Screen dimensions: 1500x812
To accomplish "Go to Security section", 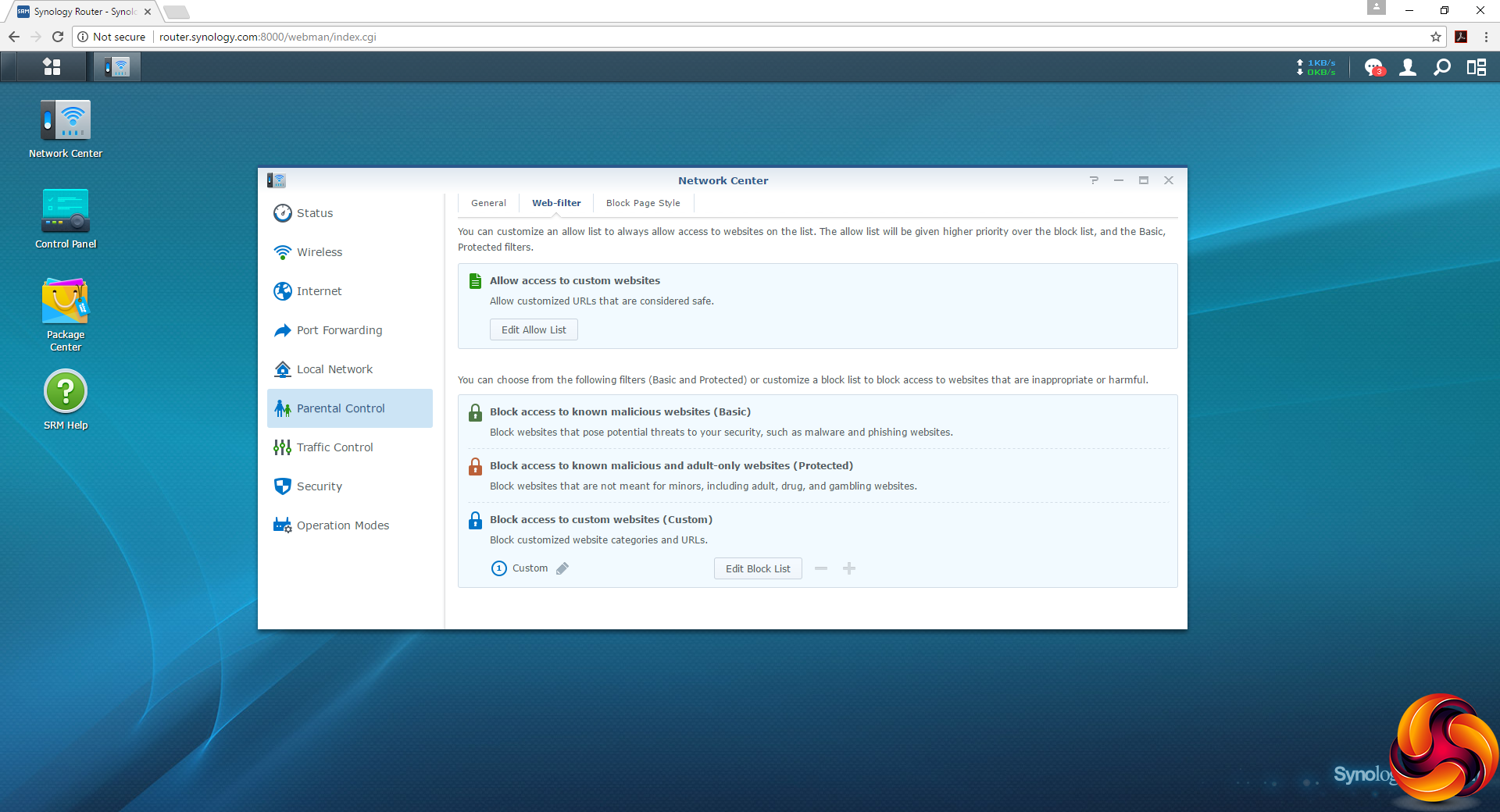I will [350, 486].
